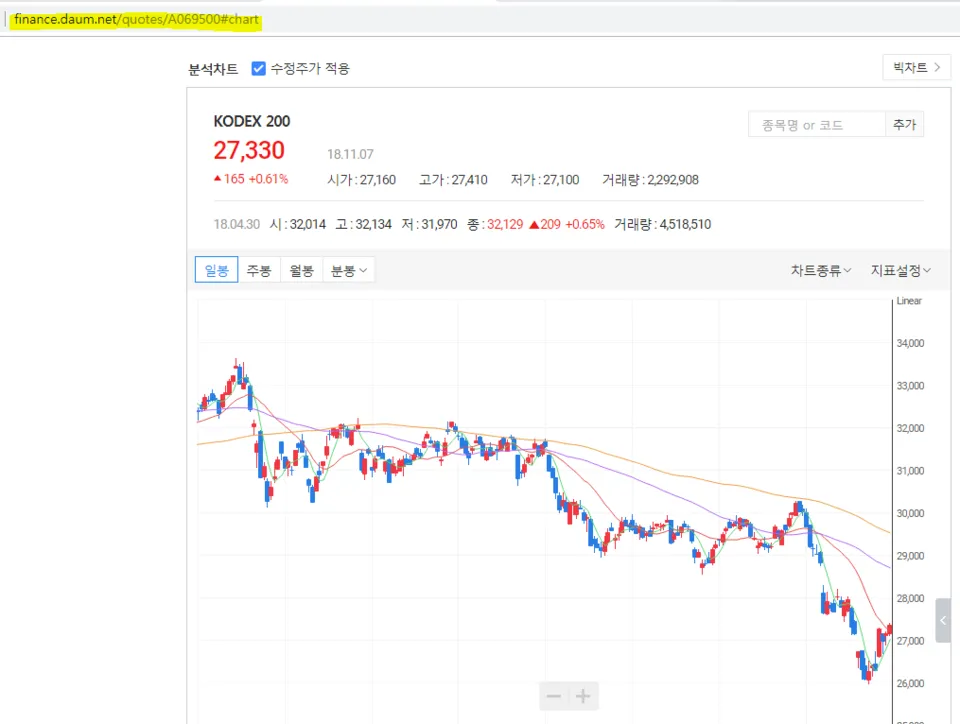Click the 거래량 value 2,292,908
Screen dimensions: 960x724
coord(673,180)
